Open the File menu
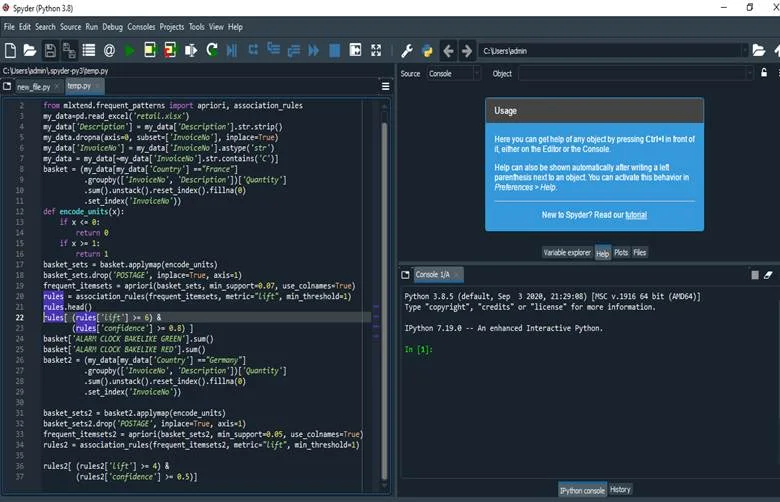The height and width of the screenshot is (502, 780). click(x=9, y=27)
